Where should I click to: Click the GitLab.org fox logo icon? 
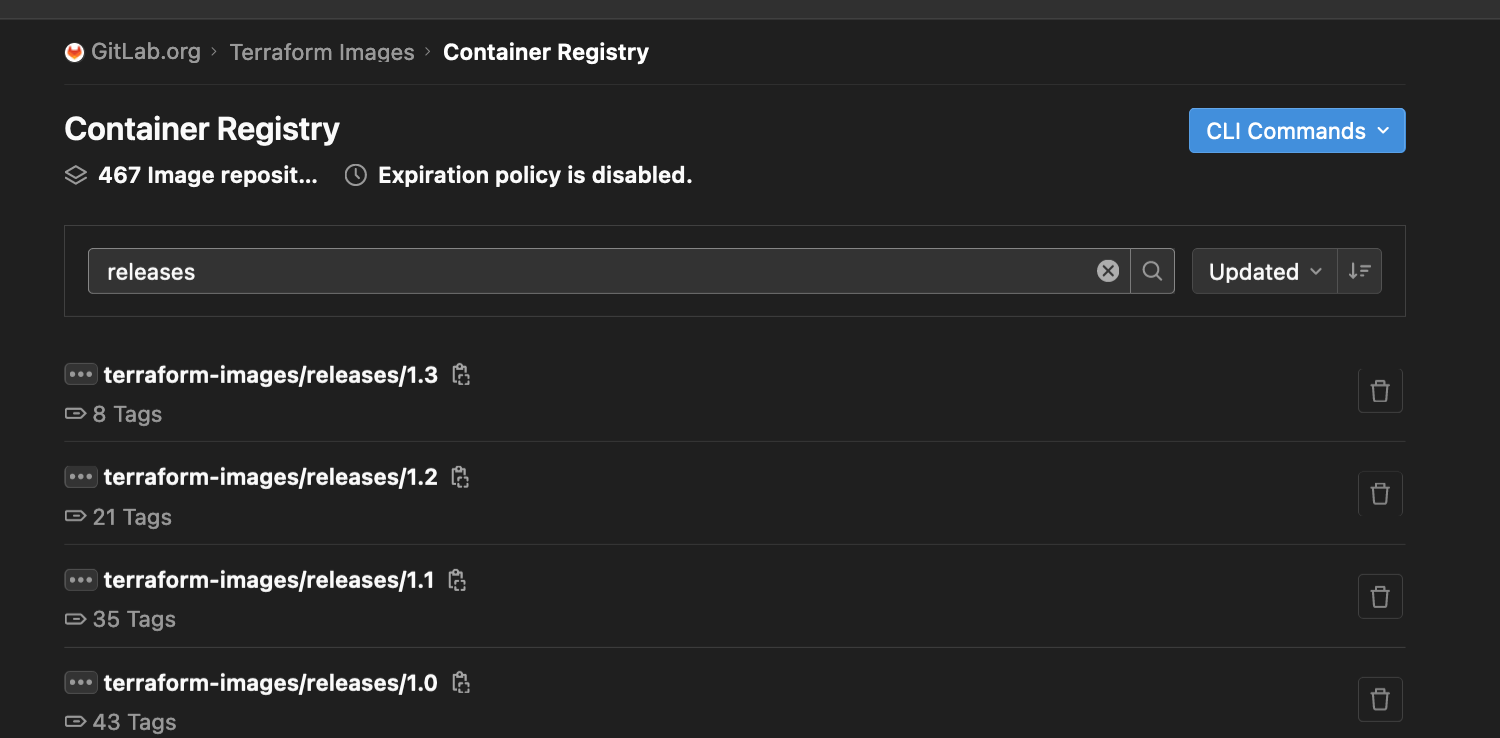74,52
